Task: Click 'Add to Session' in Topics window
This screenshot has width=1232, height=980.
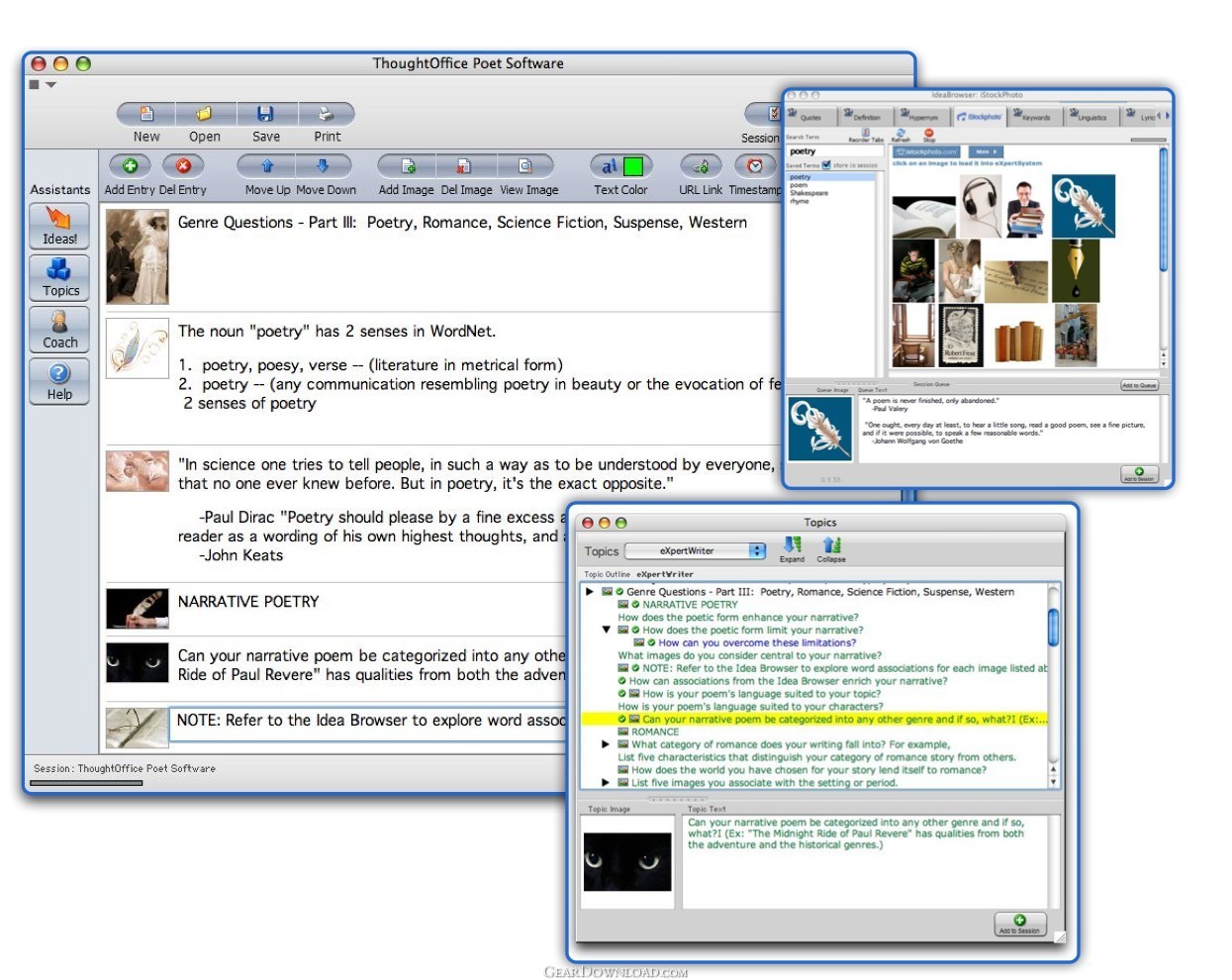Action: (x=1019, y=925)
